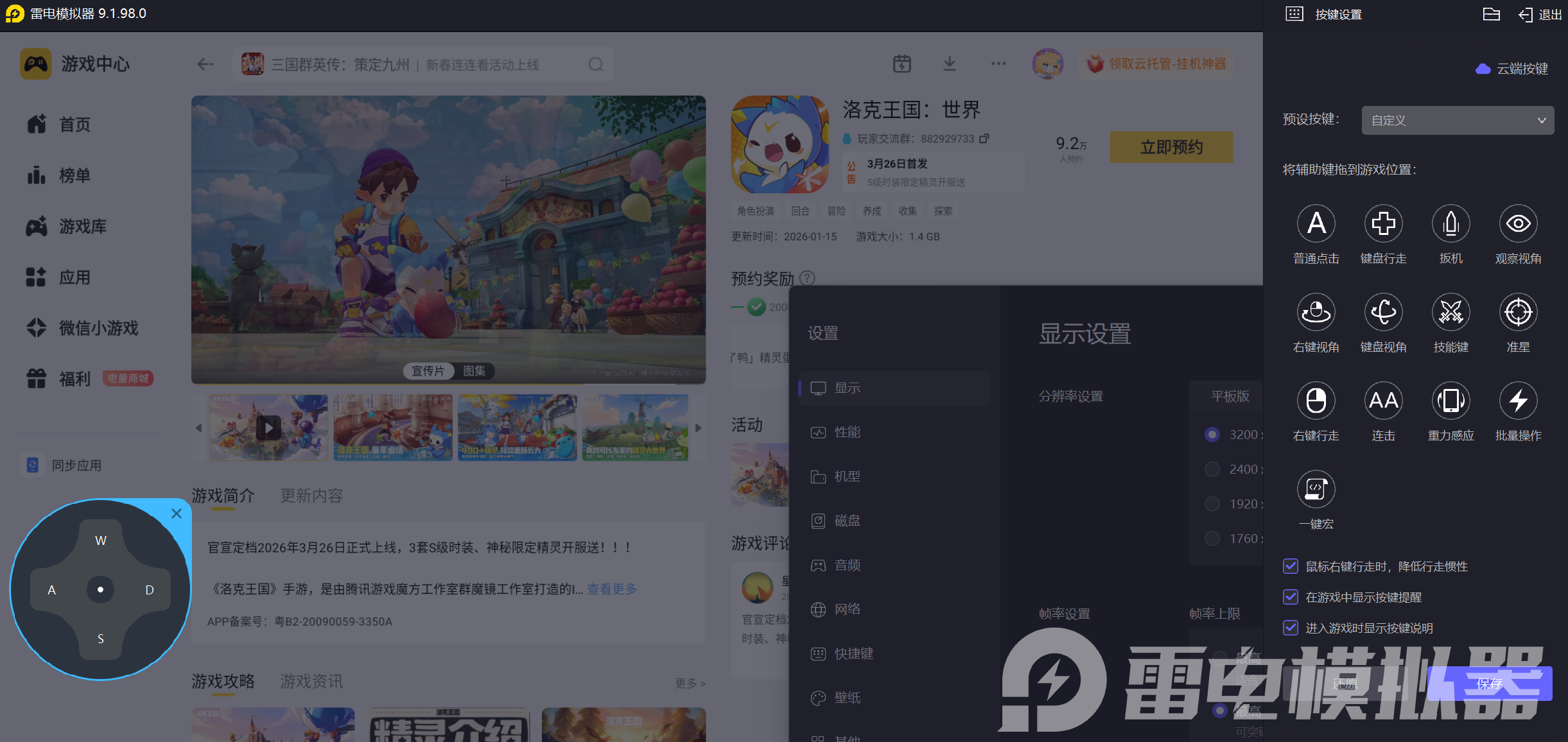Click right arrow of screenshot thumbnails
The image size is (1568, 742).
pos(698,427)
